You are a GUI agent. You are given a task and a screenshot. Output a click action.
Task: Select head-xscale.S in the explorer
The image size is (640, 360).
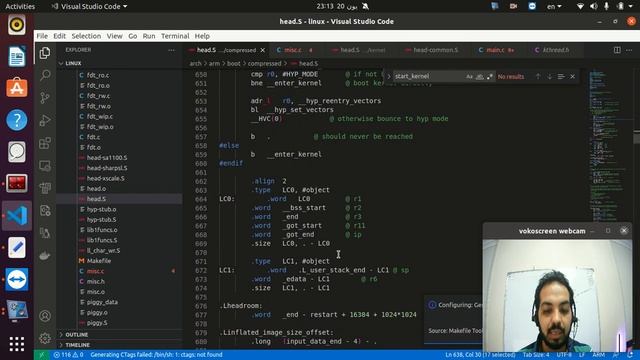pyautogui.click(x=105, y=178)
